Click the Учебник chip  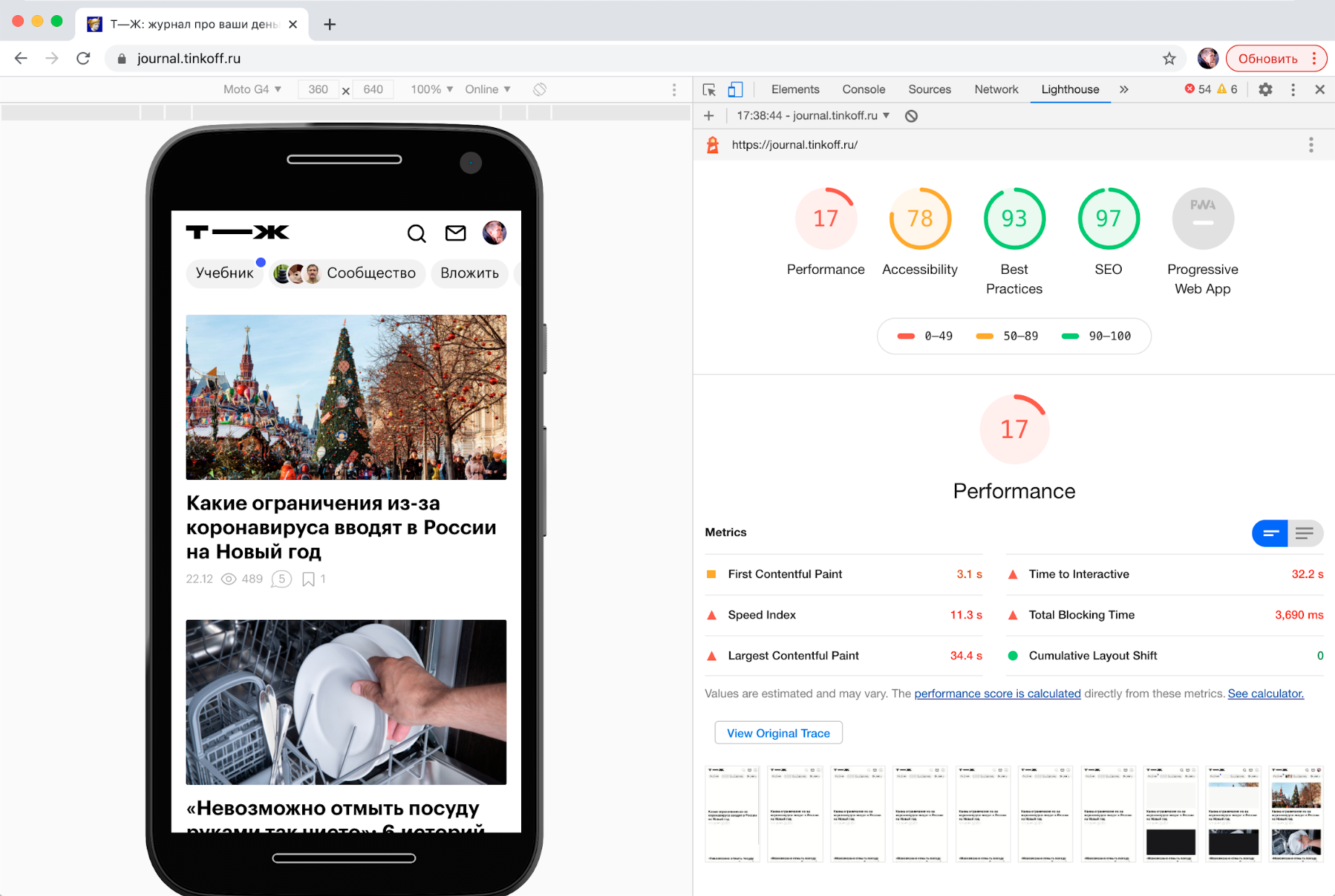pos(225,273)
